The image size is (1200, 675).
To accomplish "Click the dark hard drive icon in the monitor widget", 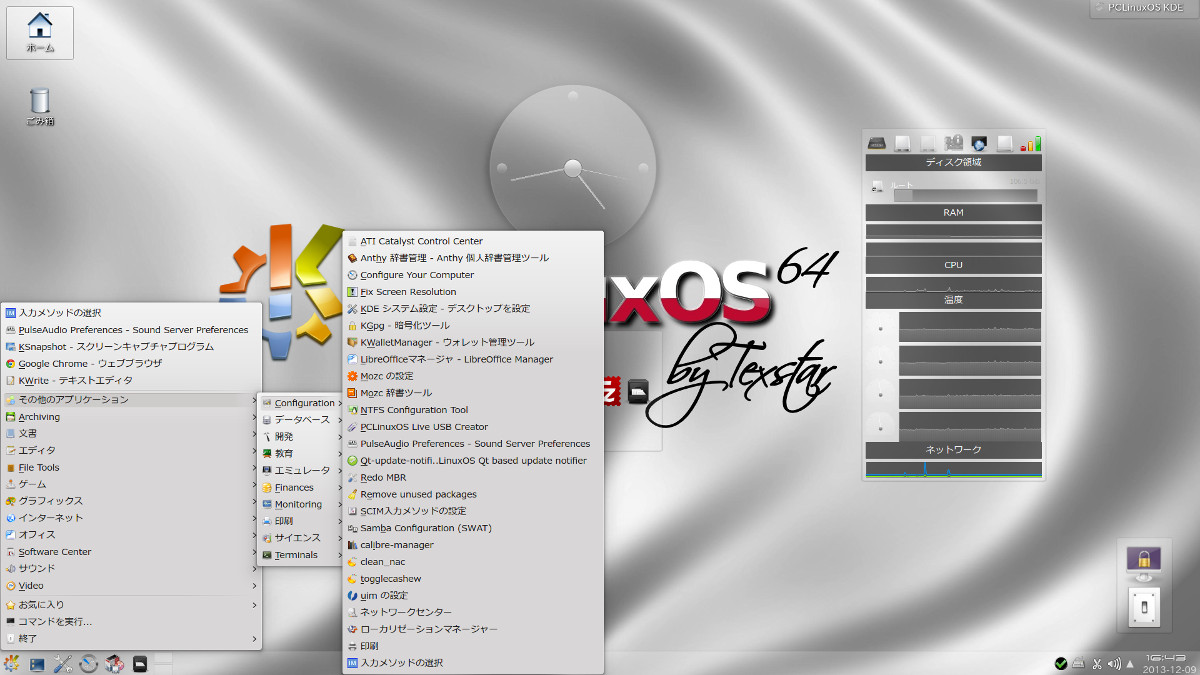I will (877, 143).
